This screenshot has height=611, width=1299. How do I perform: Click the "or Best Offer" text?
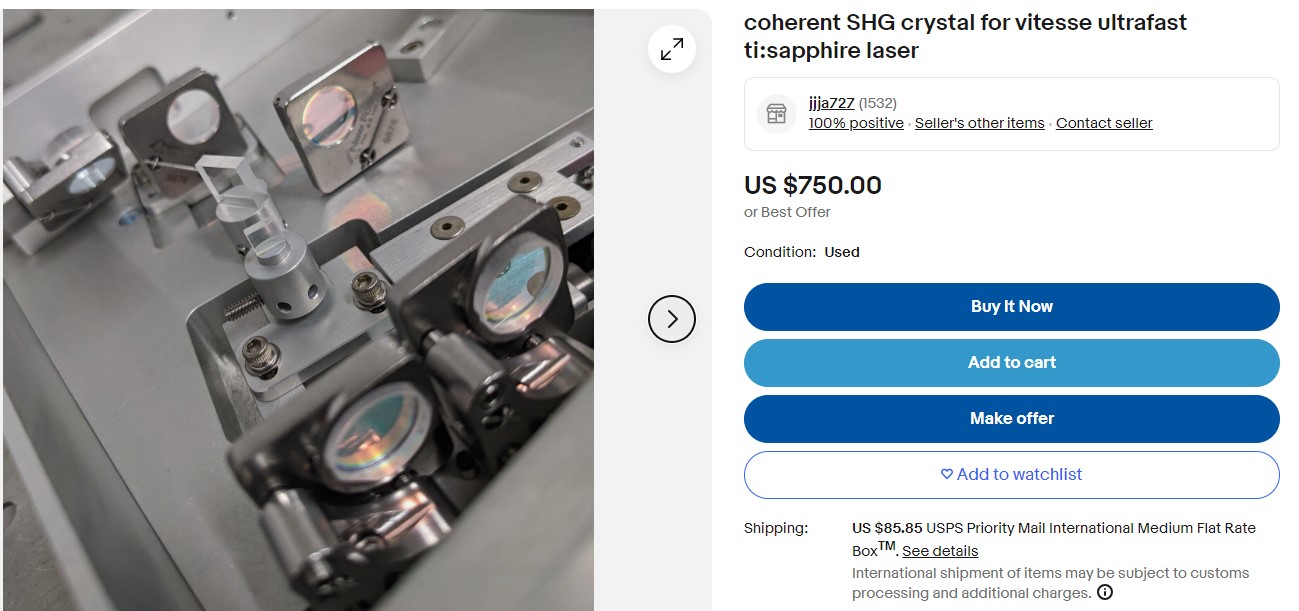[787, 212]
